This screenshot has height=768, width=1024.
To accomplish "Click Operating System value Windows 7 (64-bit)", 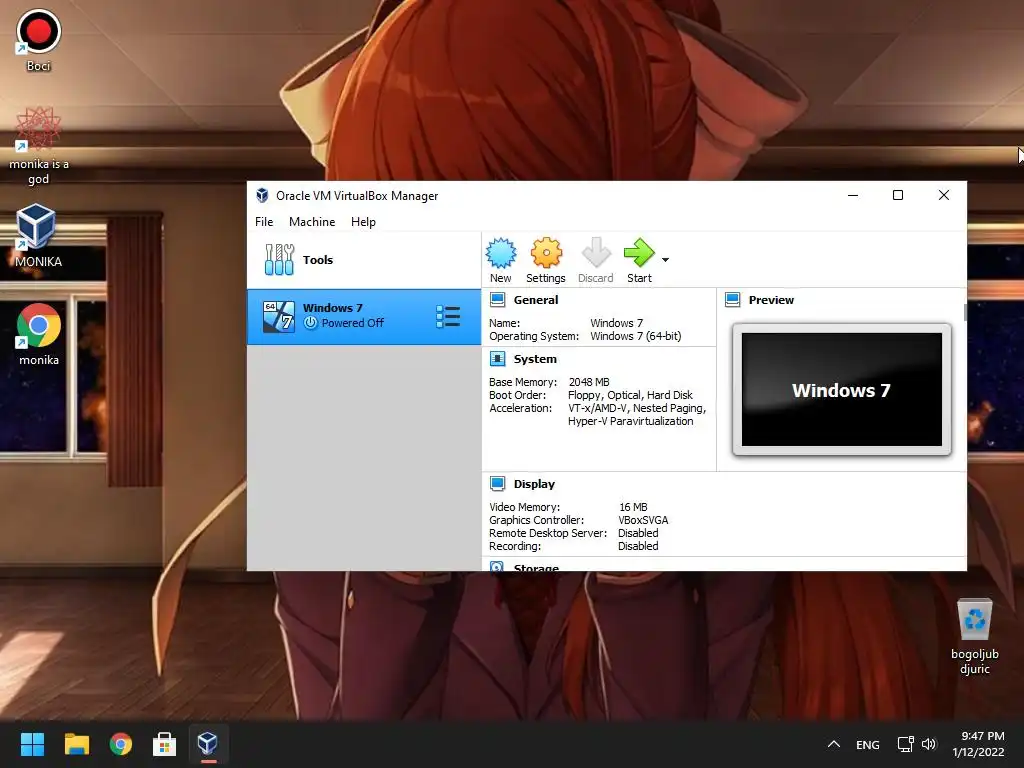I will (635, 336).
